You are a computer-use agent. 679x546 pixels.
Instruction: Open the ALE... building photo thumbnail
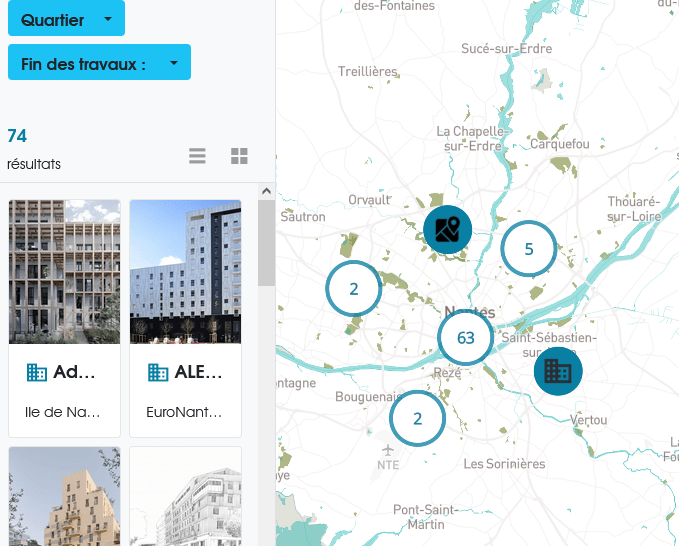185,272
